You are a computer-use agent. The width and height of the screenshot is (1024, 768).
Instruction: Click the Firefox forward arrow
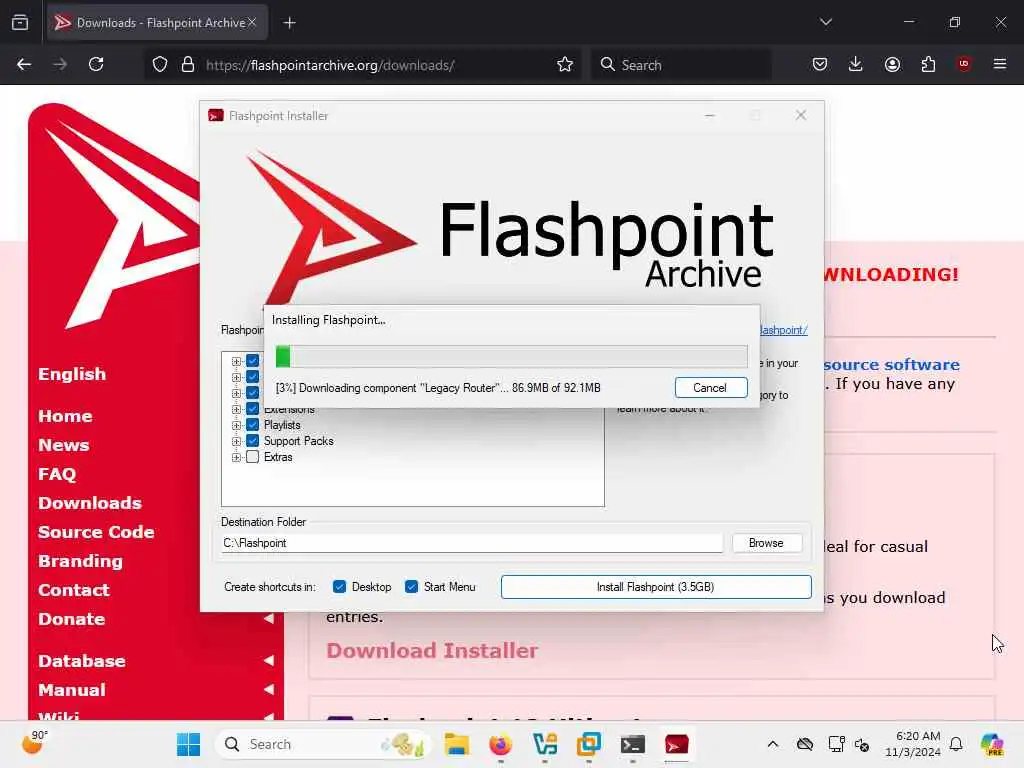(x=60, y=65)
